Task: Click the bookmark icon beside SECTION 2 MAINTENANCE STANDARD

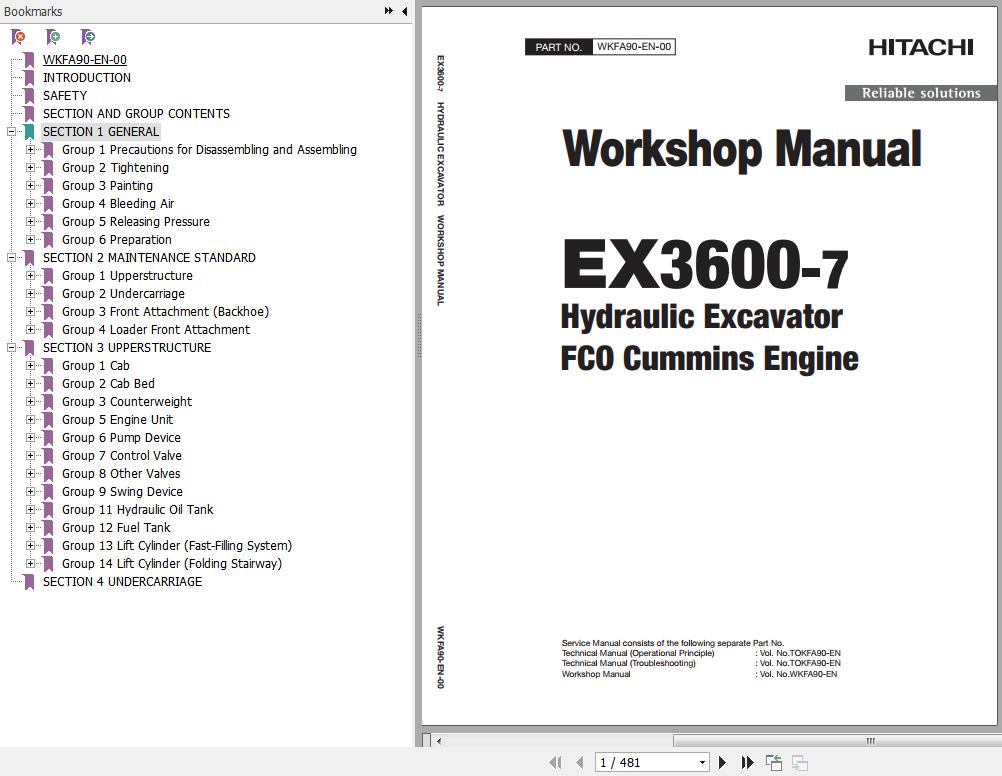Action: tap(29, 258)
